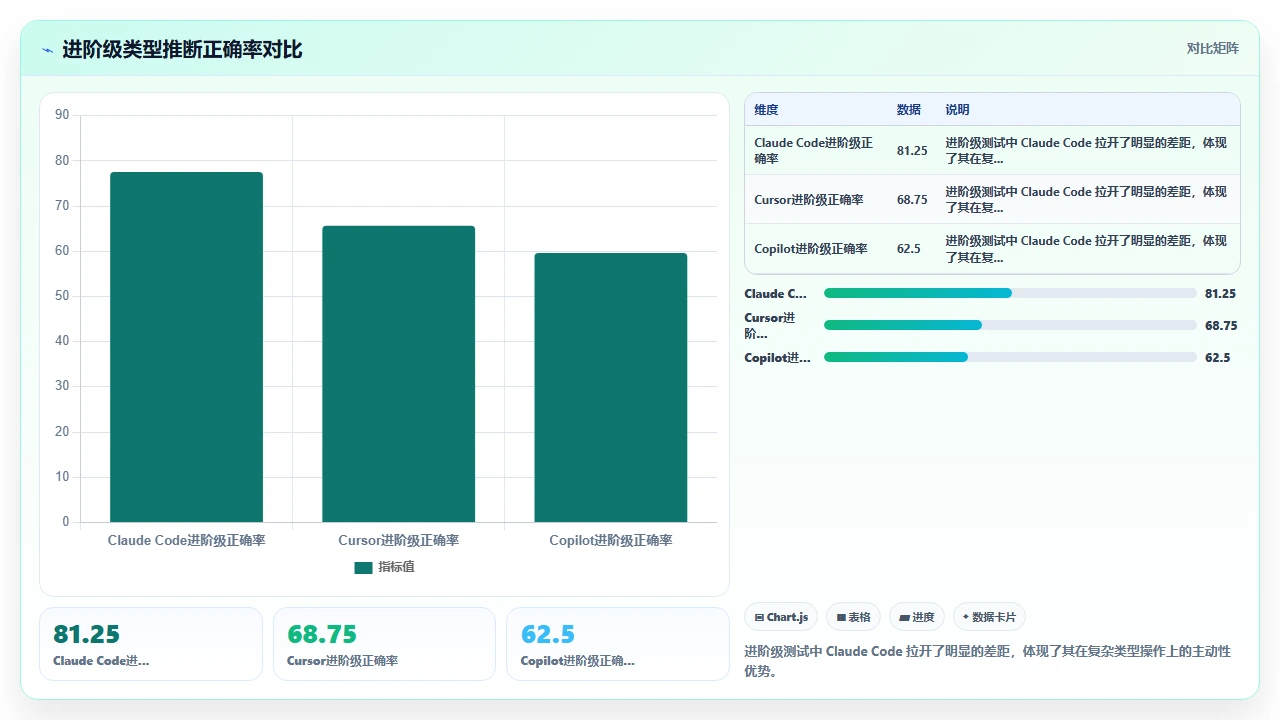Click the truncated Claude C... progress label
The image size is (1280, 720).
tap(776, 294)
